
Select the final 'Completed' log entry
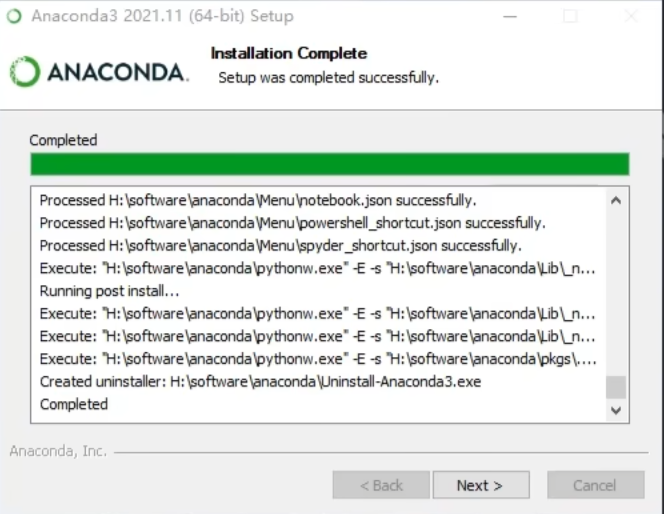pos(74,404)
